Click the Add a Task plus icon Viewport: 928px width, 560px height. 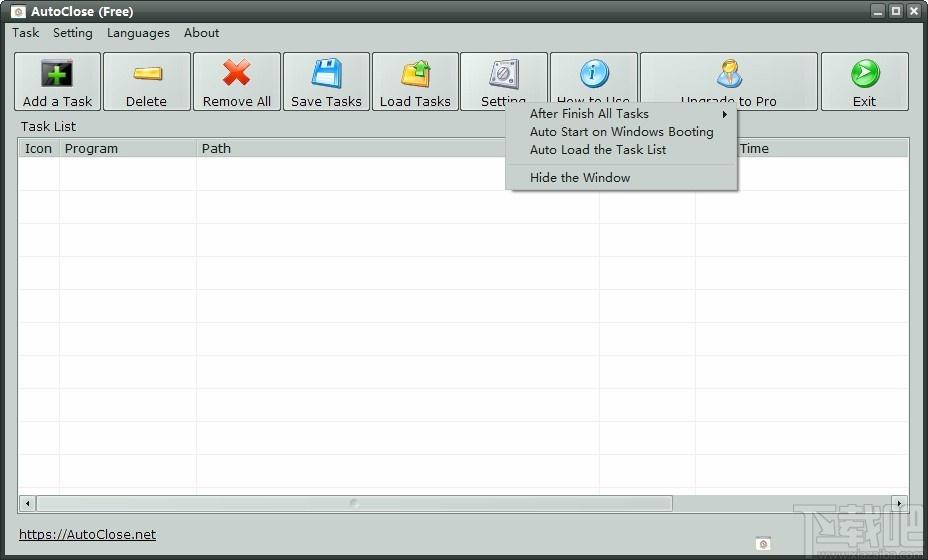[57, 74]
